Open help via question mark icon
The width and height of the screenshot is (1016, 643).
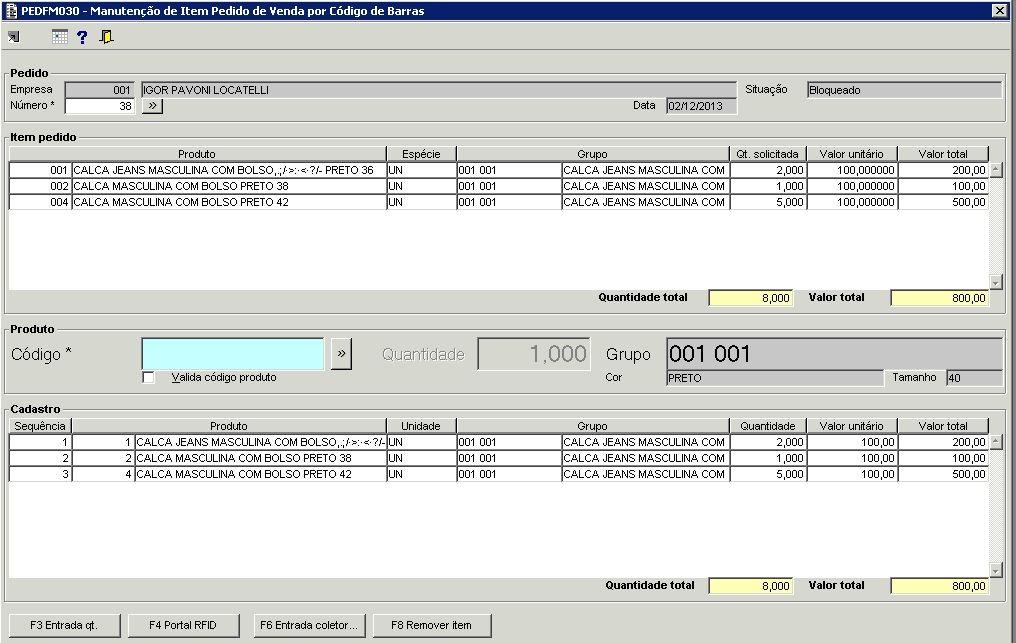pyautogui.click(x=82, y=37)
